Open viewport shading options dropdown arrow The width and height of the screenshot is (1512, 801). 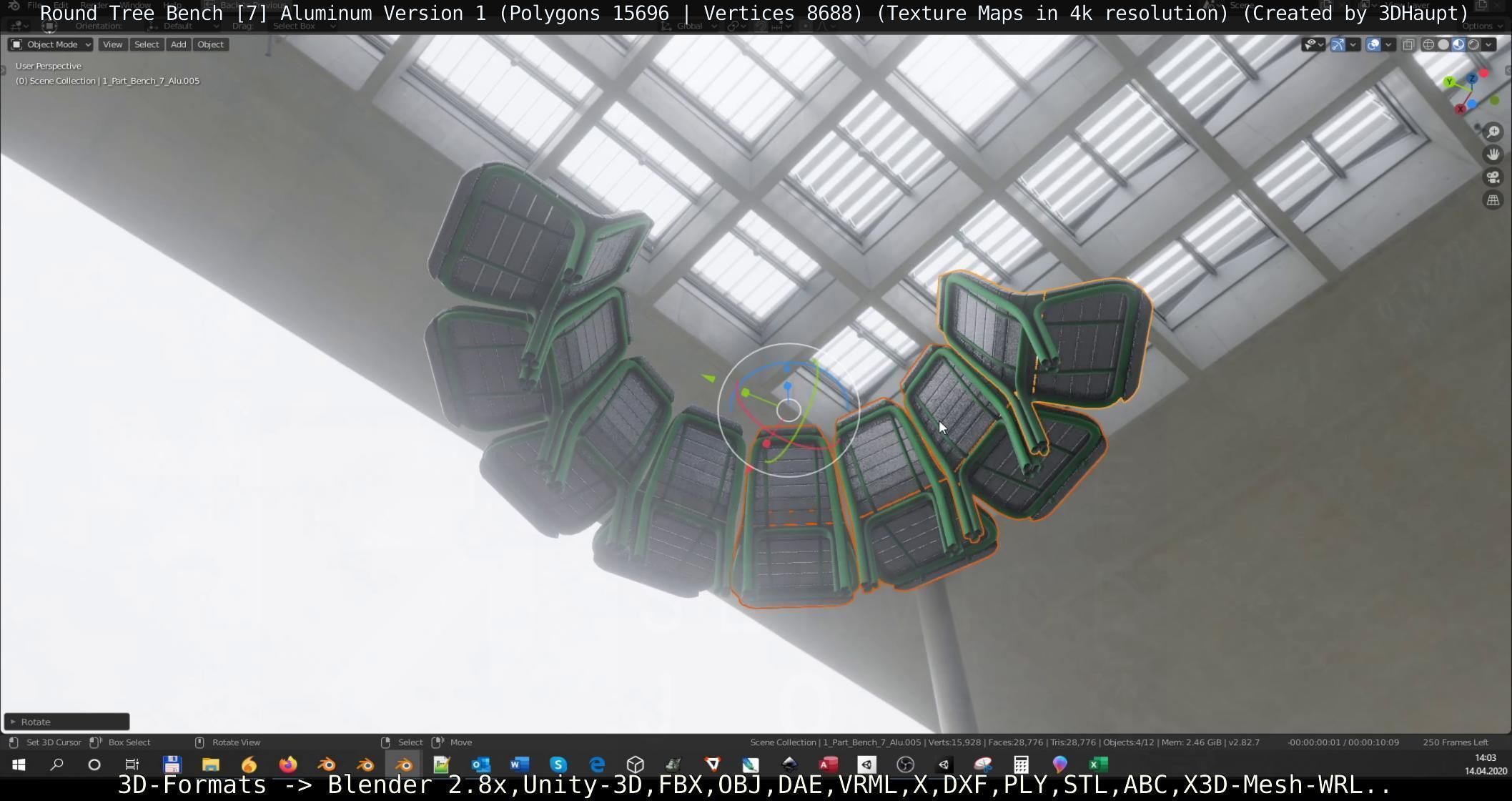coord(1488,44)
